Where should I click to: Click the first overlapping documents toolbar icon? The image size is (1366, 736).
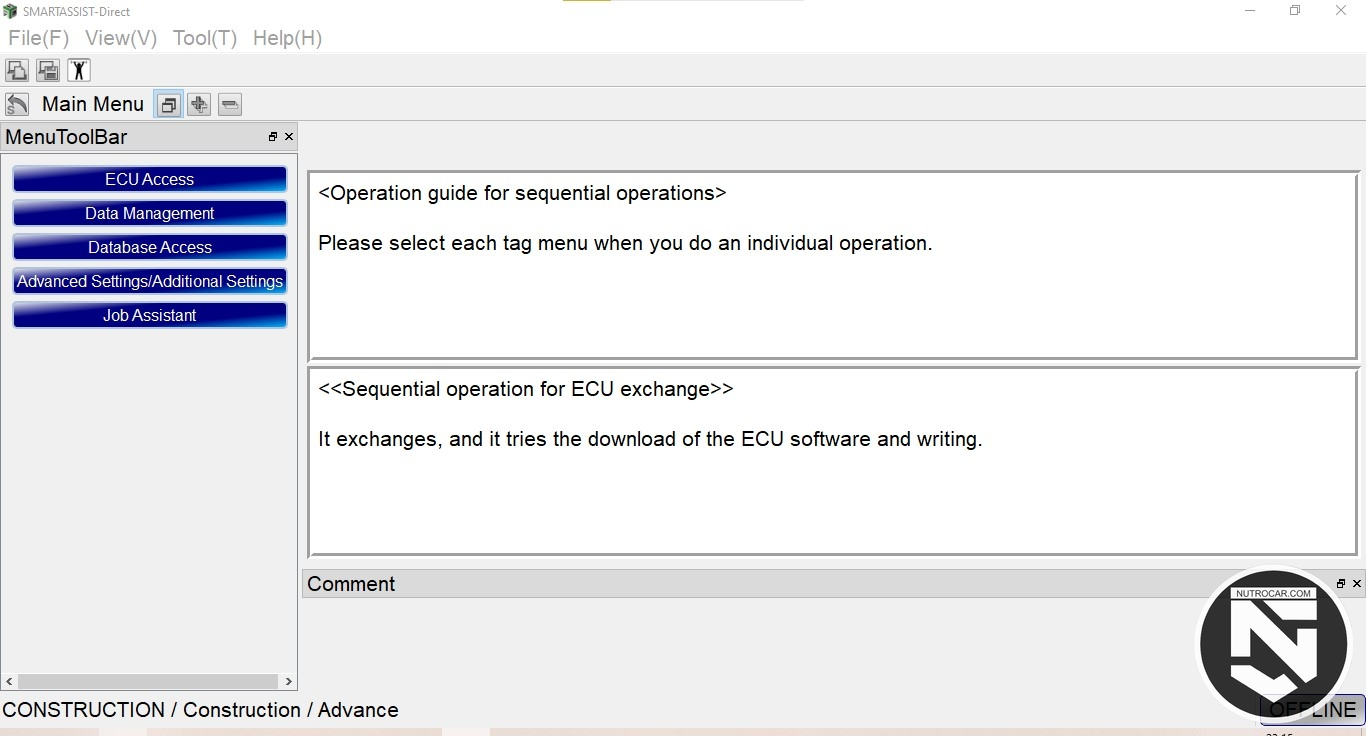pos(17,70)
